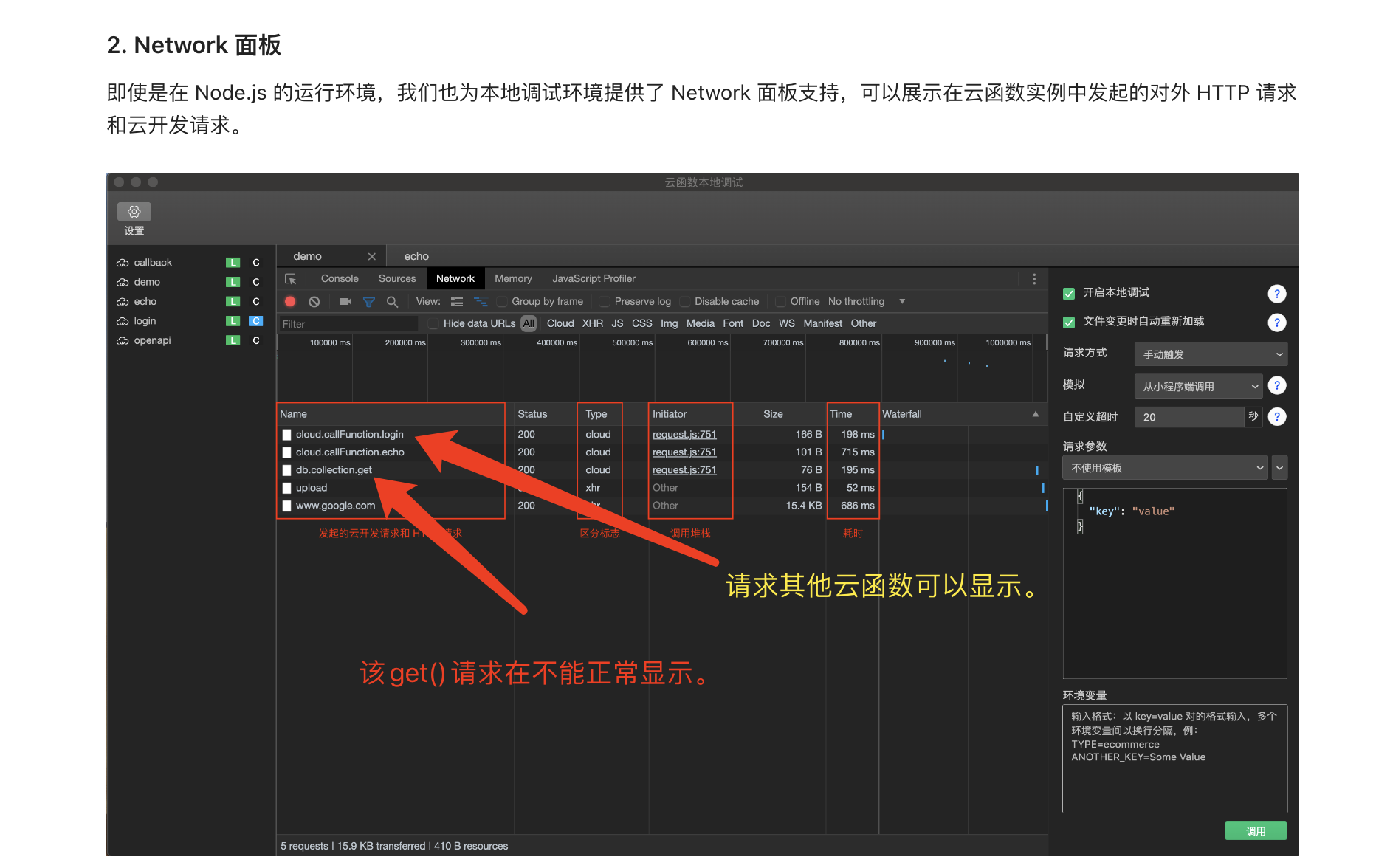Open request.js:751 link for cloud.callFunction.echo
Viewport: 1376px width, 868px height.
point(684,452)
